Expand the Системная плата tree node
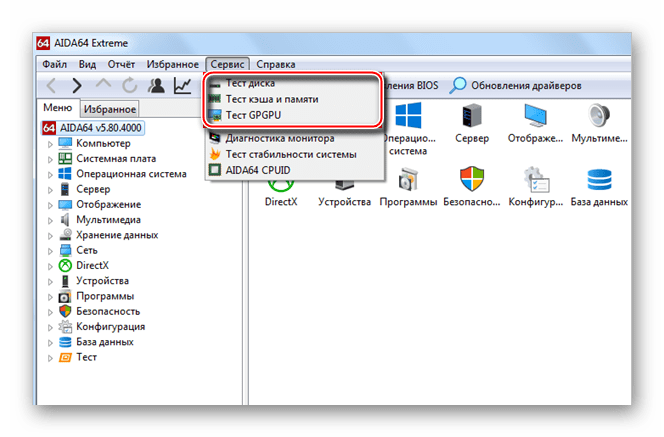664x437 pixels. pyautogui.click(x=52, y=159)
